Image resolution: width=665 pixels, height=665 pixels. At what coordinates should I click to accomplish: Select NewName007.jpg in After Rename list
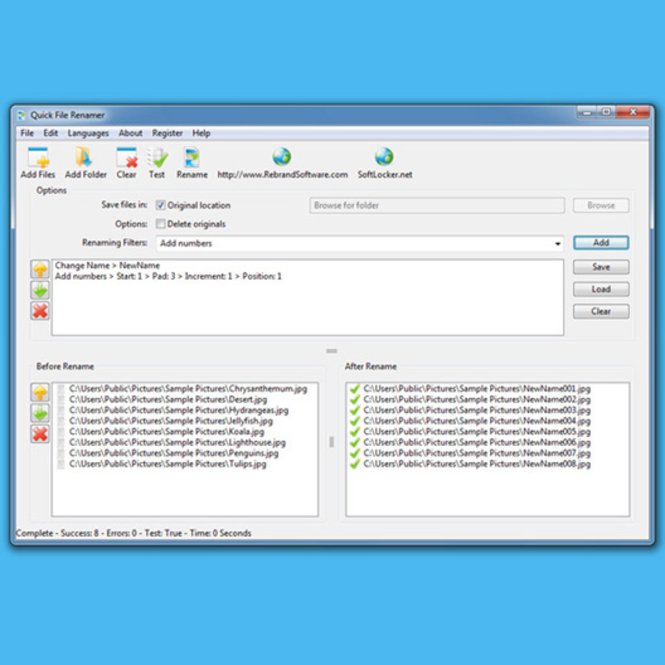[x=477, y=453]
